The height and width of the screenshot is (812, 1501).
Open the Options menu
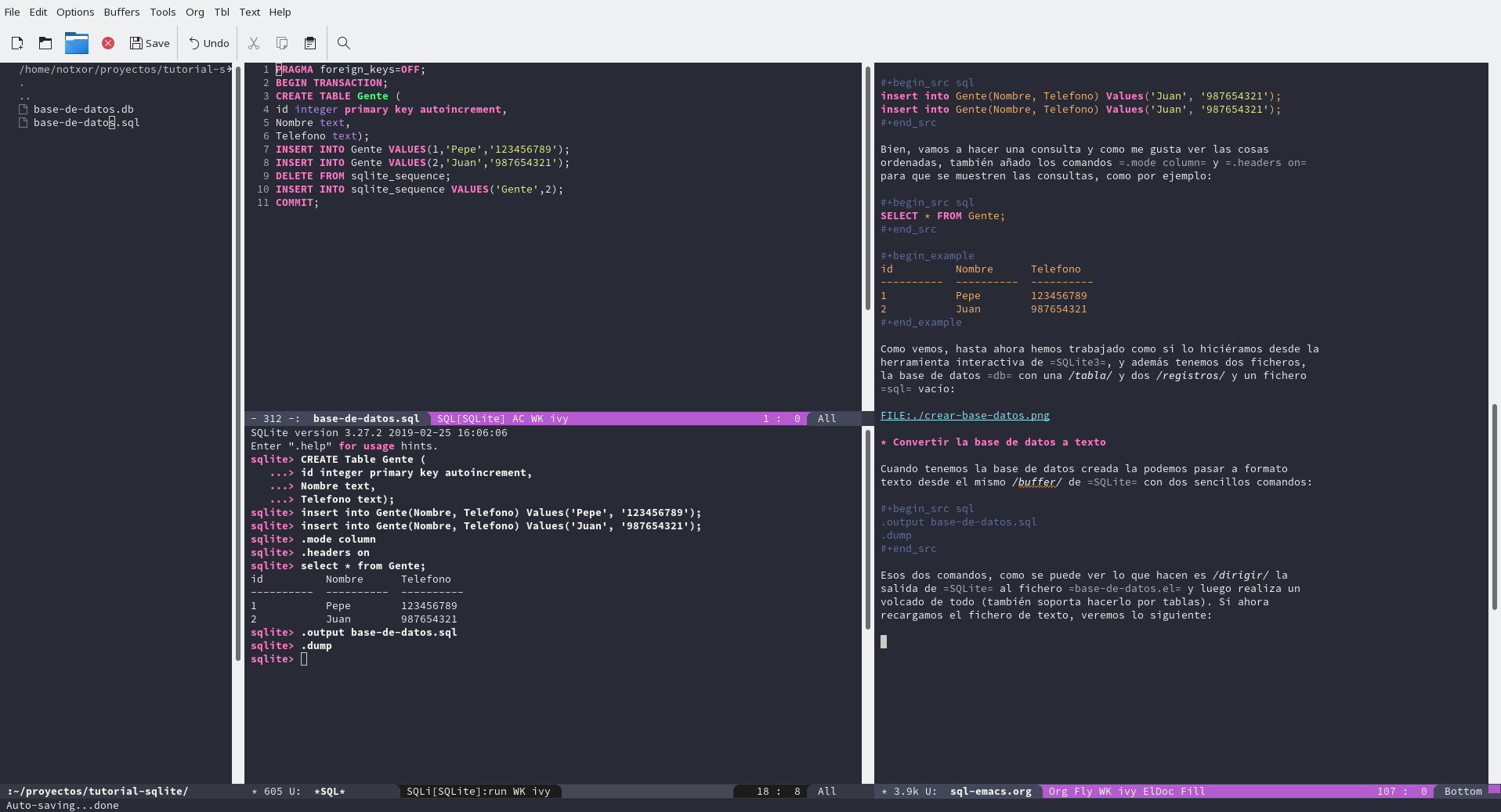click(75, 12)
